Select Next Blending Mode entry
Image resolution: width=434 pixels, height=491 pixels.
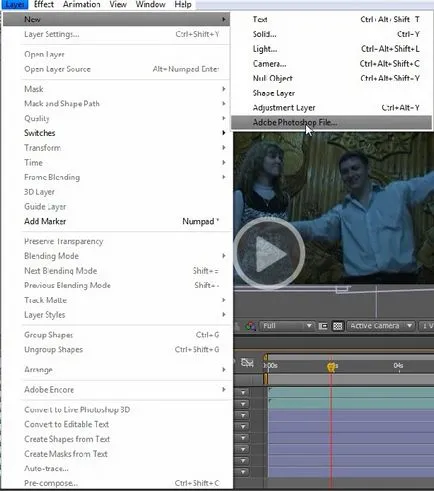tap(116, 271)
